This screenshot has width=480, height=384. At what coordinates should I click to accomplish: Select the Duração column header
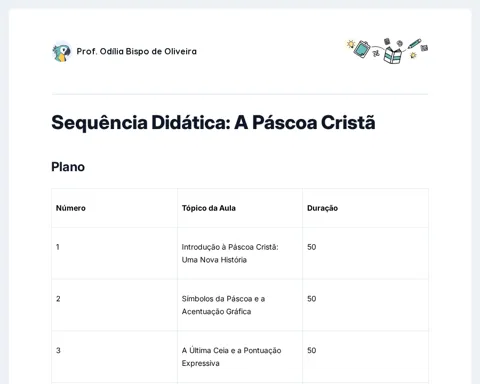point(322,208)
